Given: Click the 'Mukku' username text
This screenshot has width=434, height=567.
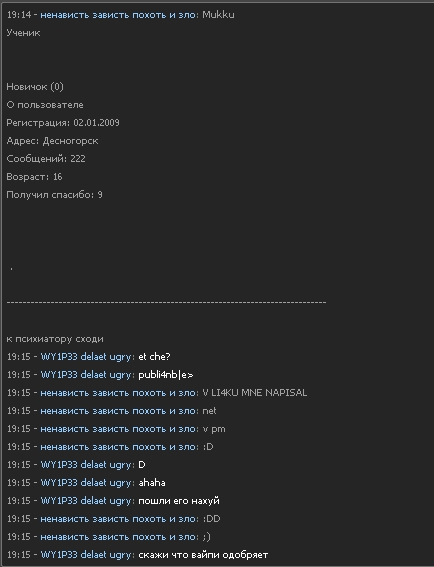Looking at the screenshot, I should (x=218, y=15).
